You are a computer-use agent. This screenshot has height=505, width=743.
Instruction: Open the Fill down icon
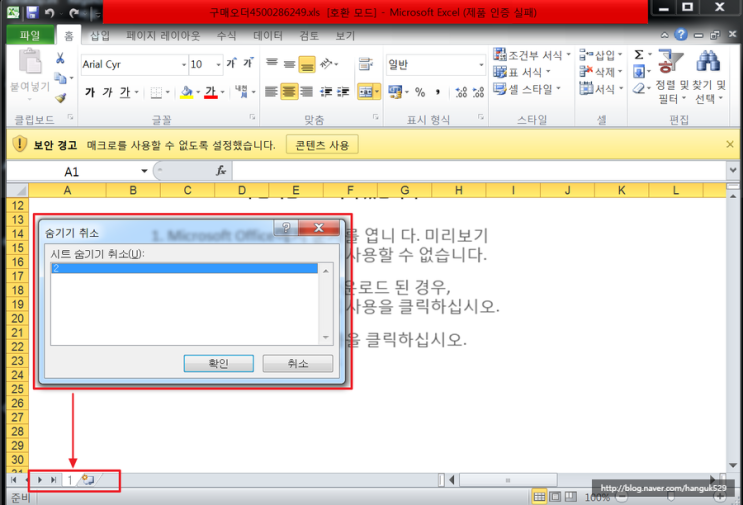[639, 72]
